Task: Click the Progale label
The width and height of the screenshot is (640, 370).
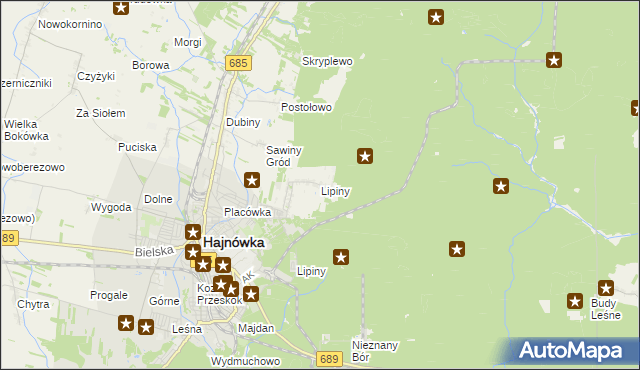Action: (x=109, y=295)
